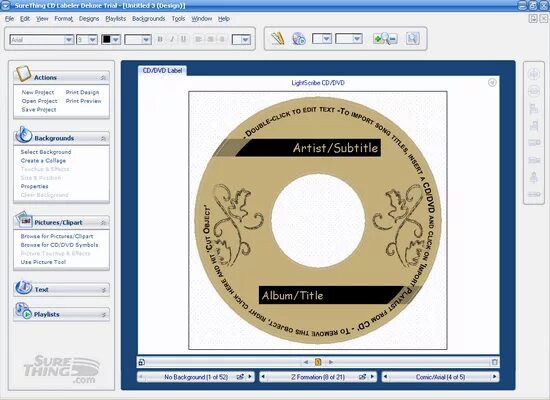Toggle right text alignment
Image resolution: width=550 pixels, height=400 pixels.
pyautogui.click(x=222, y=39)
